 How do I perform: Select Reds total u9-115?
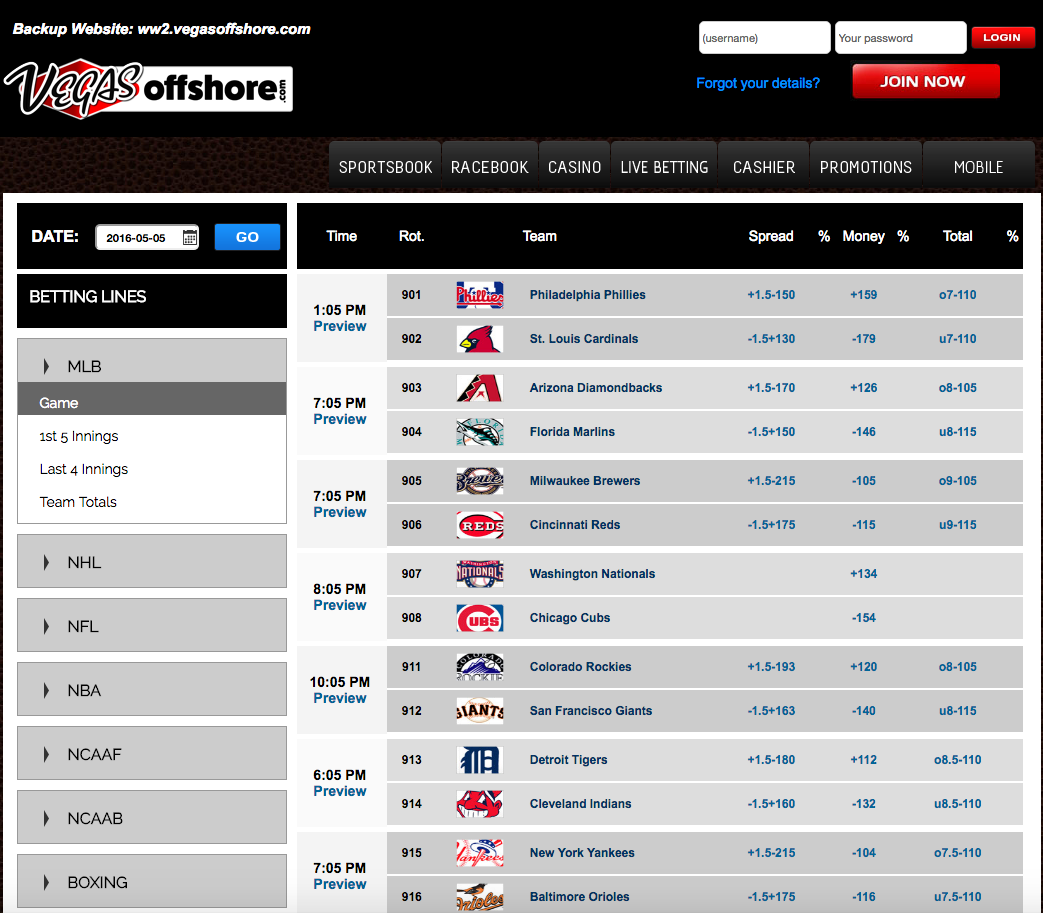pyautogui.click(x=958, y=525)
